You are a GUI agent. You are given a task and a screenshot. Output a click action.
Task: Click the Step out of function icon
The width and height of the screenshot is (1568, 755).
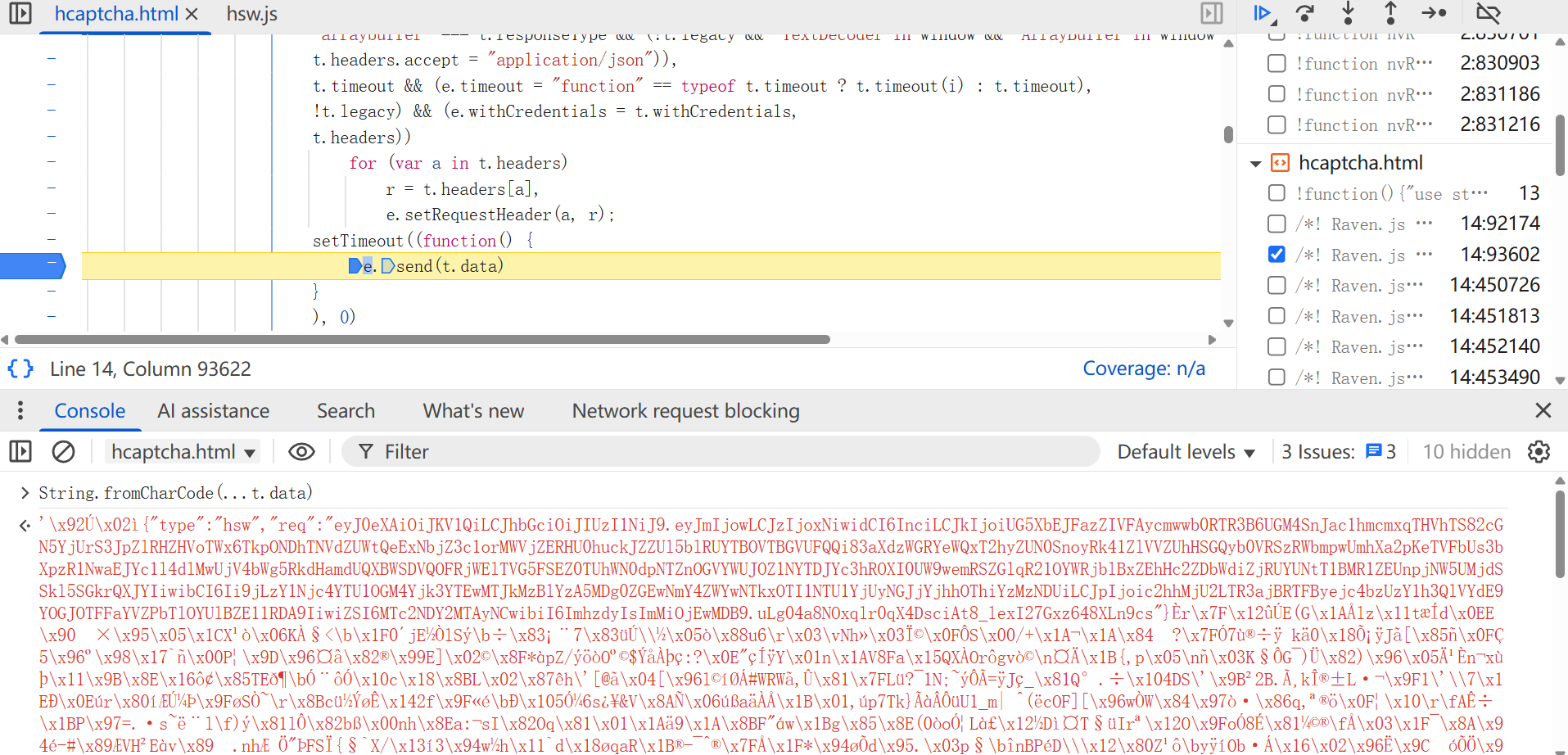pyautogui.click(x=1390, y=13)
